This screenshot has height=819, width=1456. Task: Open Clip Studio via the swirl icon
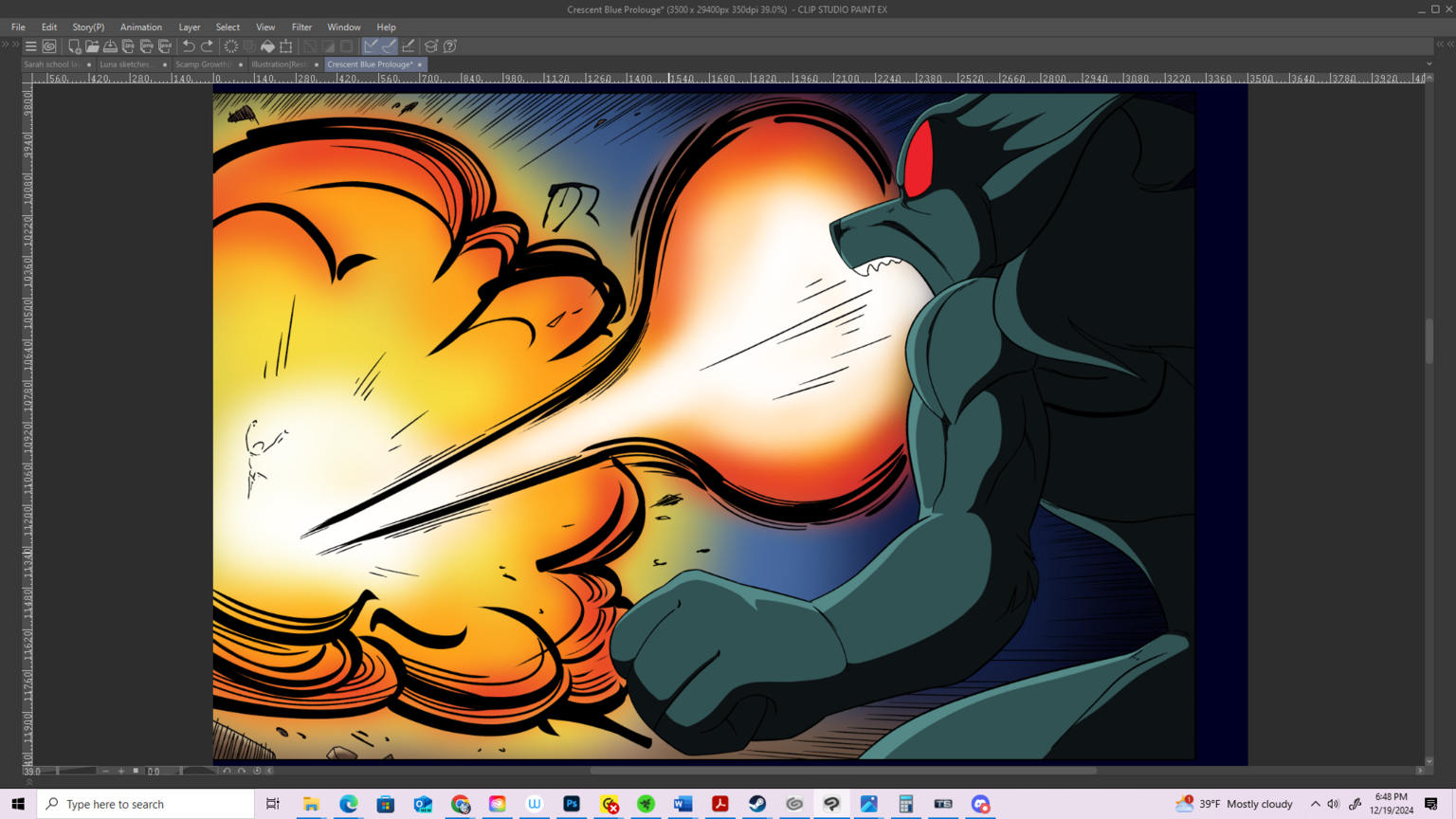(x=49, y=45)
